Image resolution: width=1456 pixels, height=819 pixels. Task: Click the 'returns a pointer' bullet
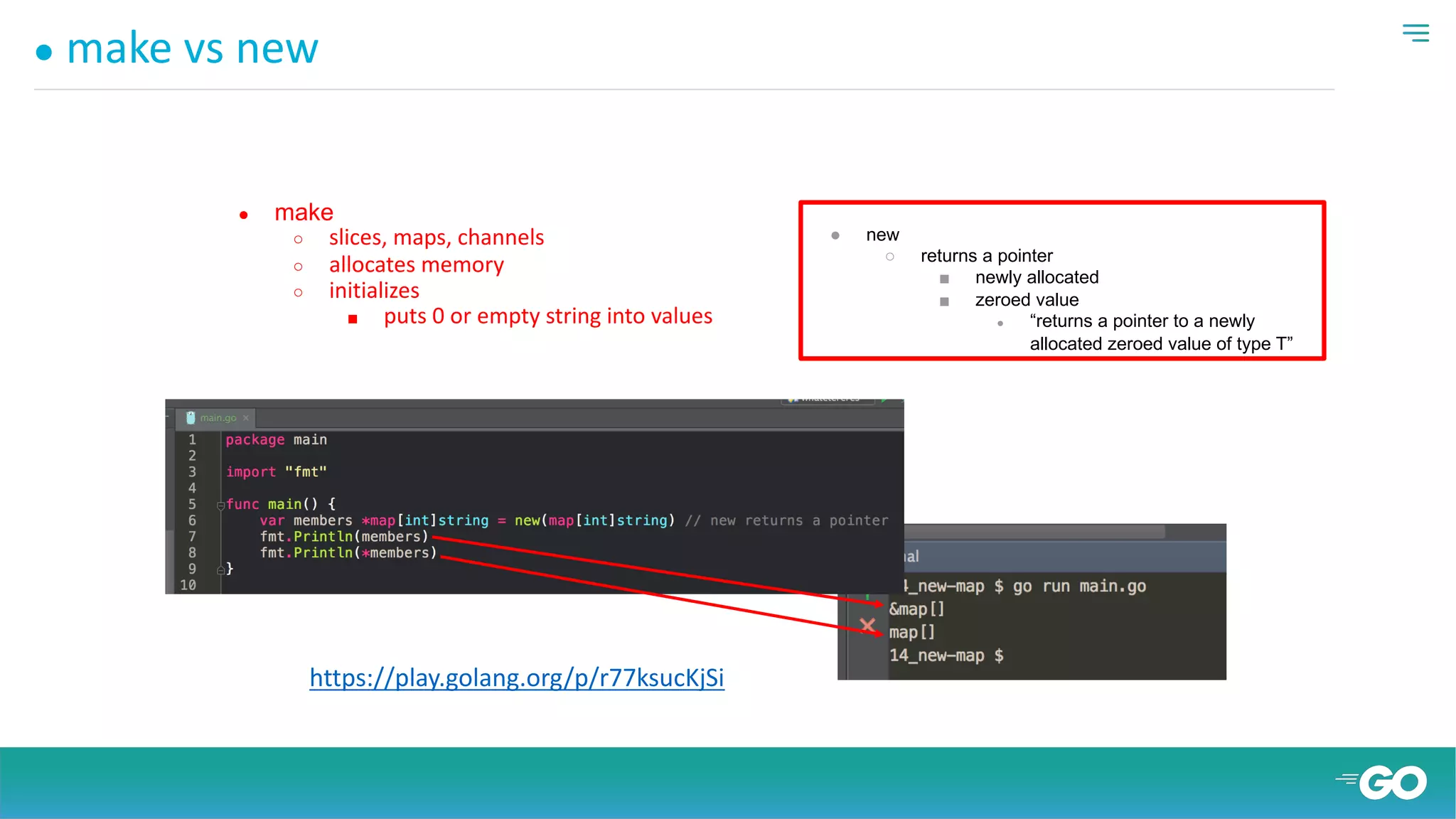[986, 256]
